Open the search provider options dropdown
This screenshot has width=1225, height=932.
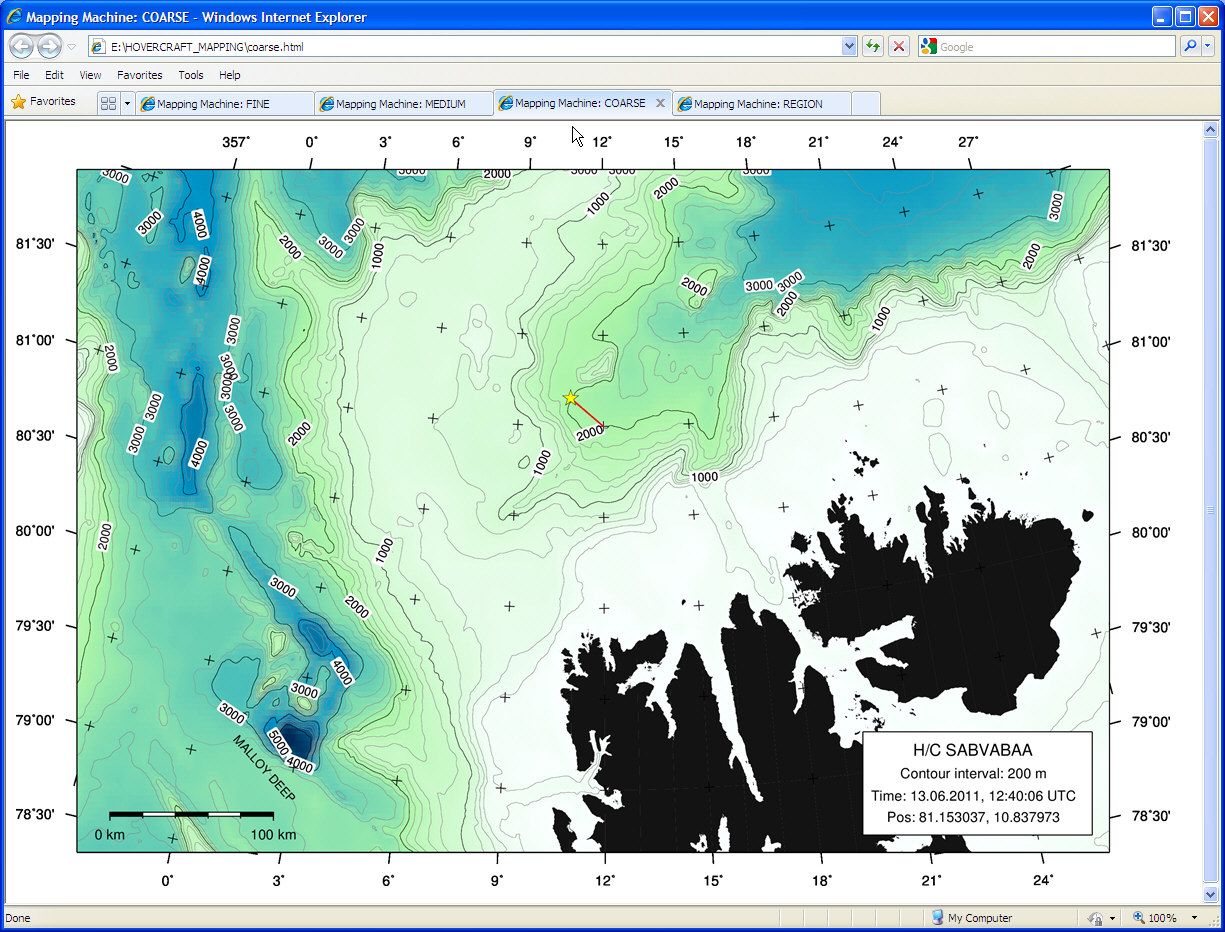tap(1208, 46)
